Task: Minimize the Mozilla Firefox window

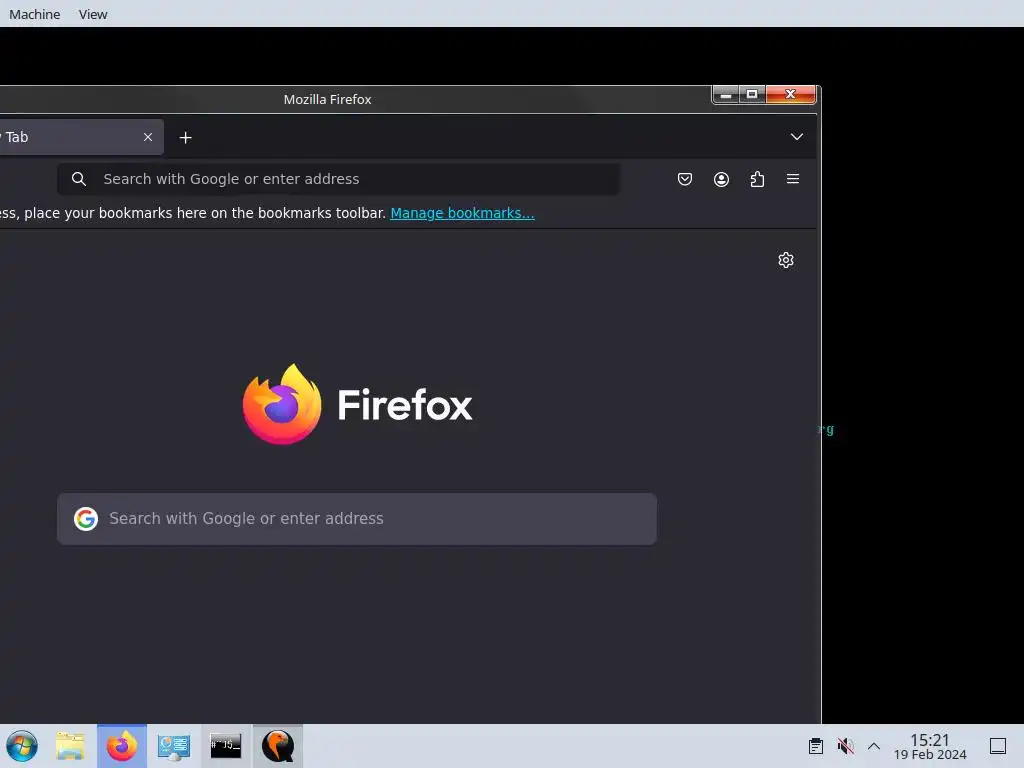Action: pyautogui.click(x=726, y=95)
